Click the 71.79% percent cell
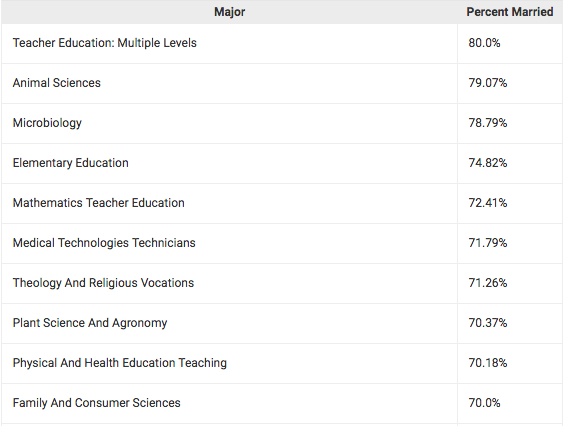The image size is (563, 426). (510, 243)
